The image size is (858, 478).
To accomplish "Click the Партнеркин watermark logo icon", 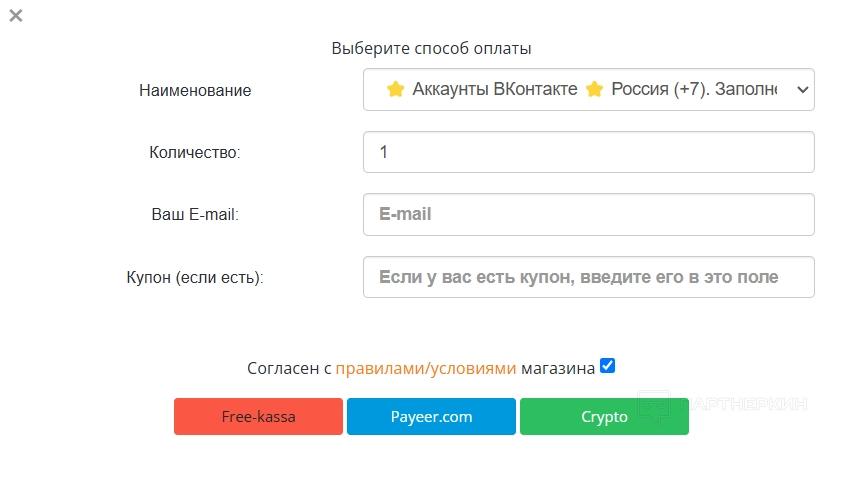I will point(654,405).
